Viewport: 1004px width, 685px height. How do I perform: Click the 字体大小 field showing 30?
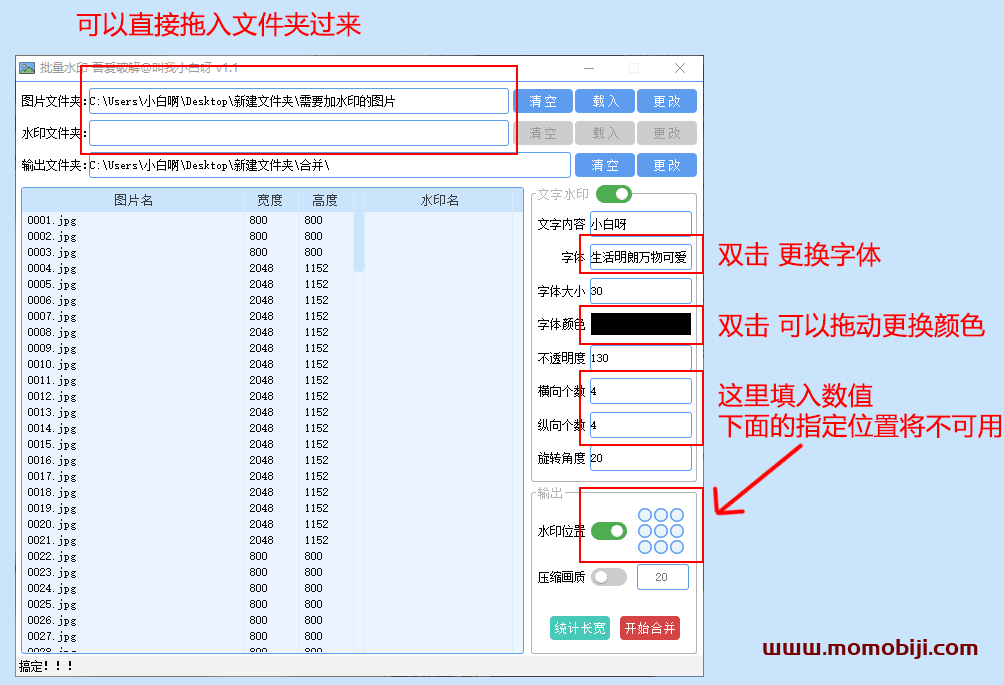(640, 291)
